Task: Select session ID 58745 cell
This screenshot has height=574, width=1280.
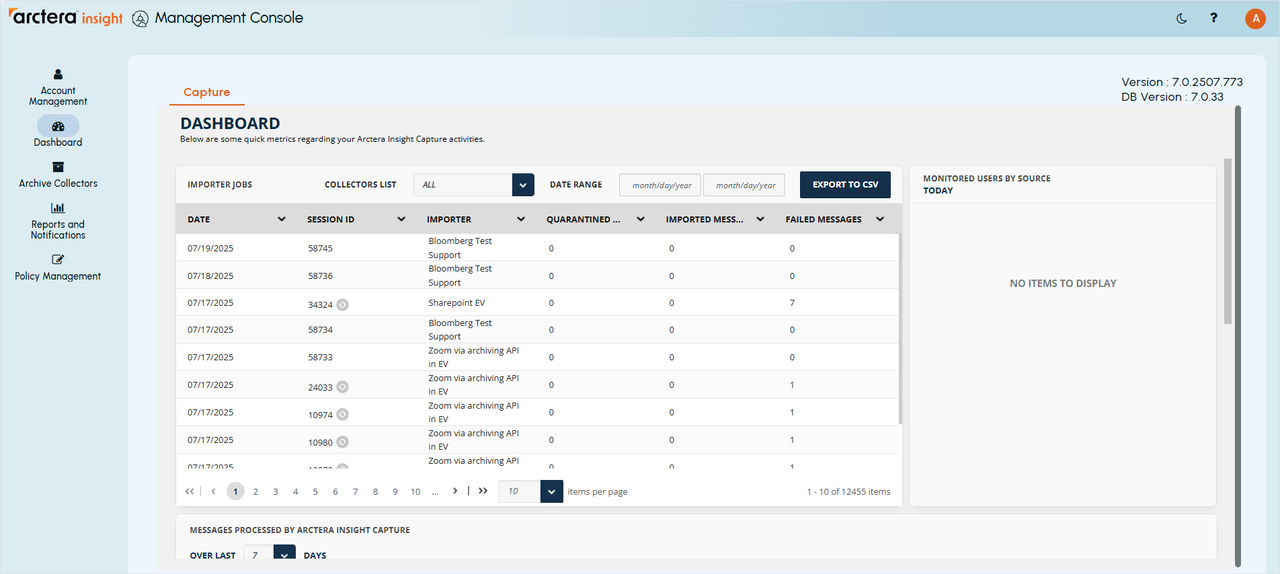Action: [320, 248]
